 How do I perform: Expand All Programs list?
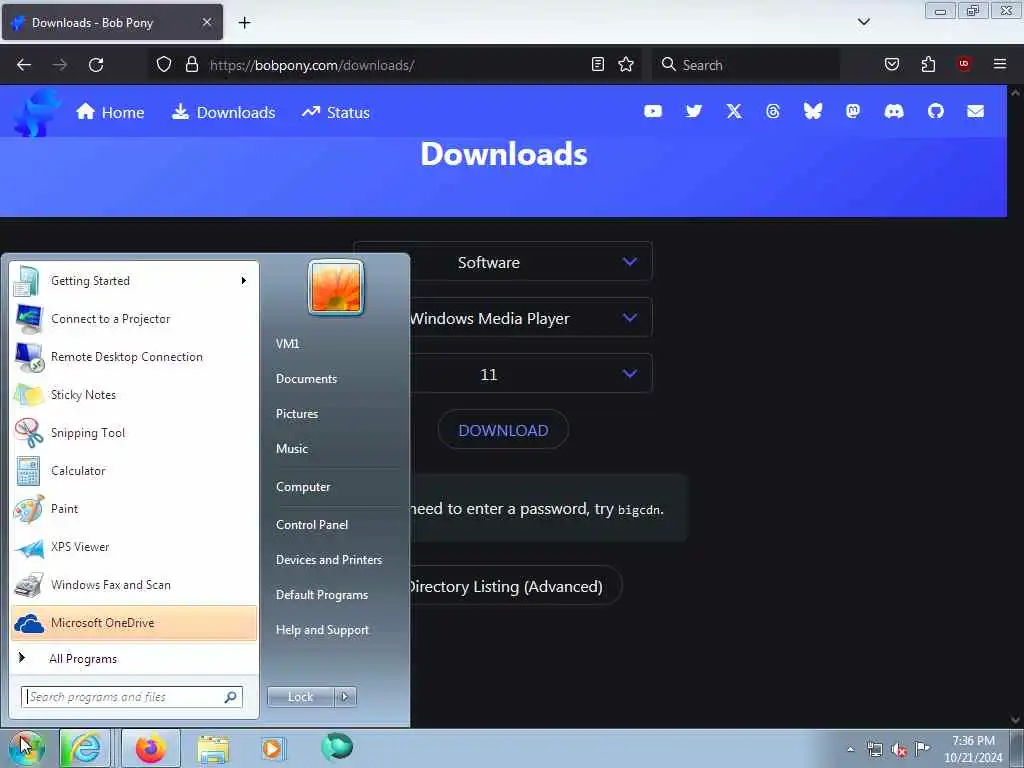83,658
